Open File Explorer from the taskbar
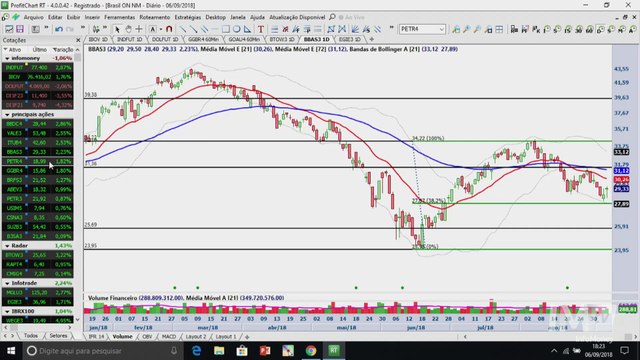The width and height of the screenshot is (640, 360). coord(219,351)
